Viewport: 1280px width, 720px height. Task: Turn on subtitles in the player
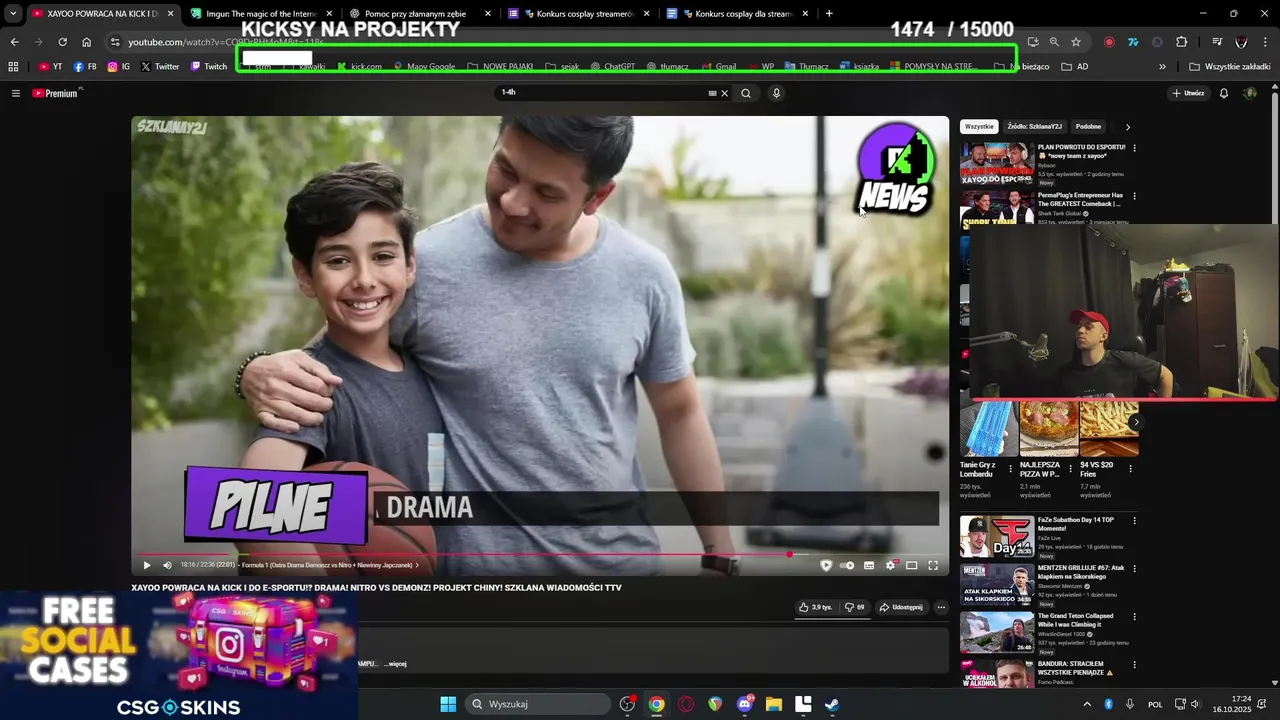[x=869, y=565]
